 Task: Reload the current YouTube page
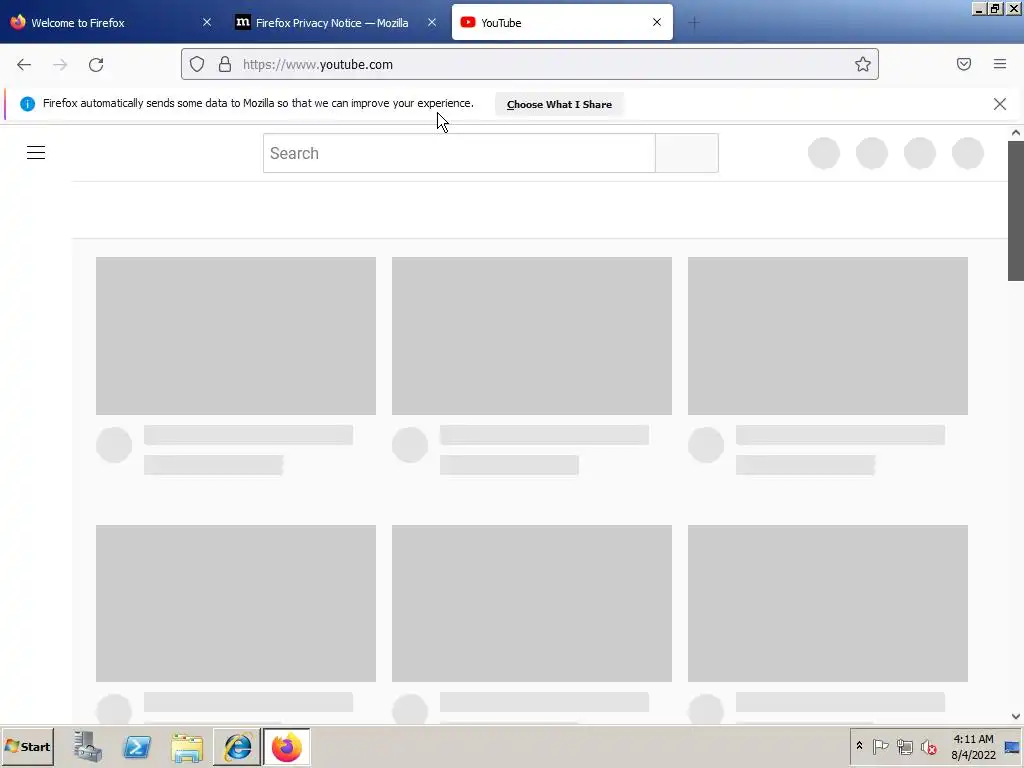96,64
